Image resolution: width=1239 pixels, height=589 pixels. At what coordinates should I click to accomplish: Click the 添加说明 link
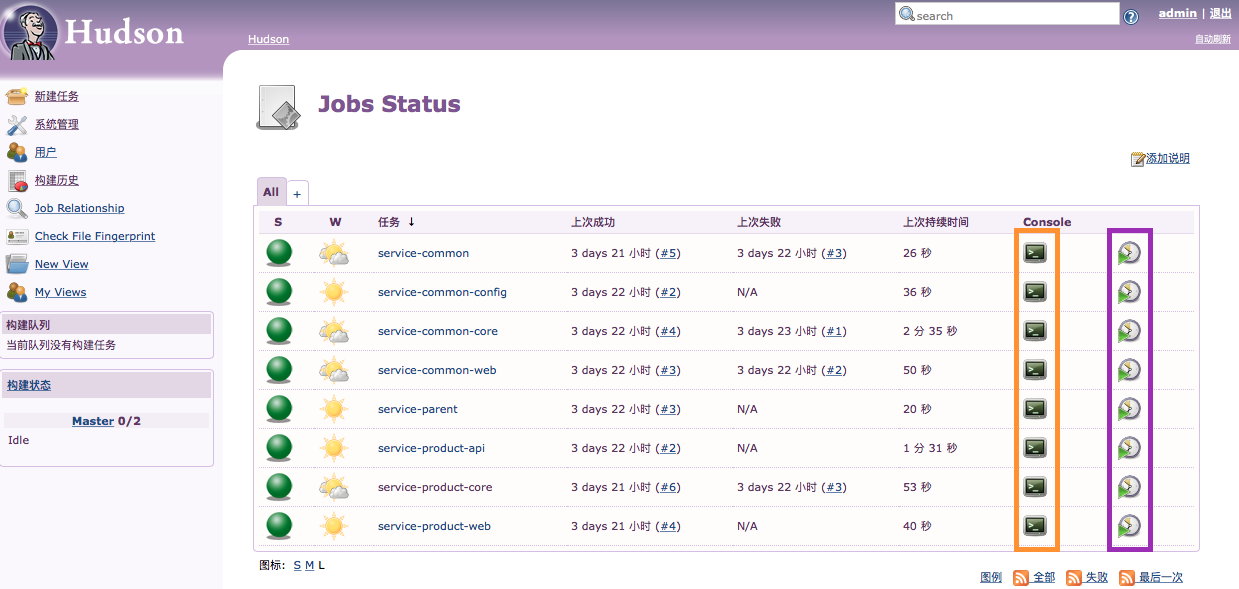tap(1168, 158)
